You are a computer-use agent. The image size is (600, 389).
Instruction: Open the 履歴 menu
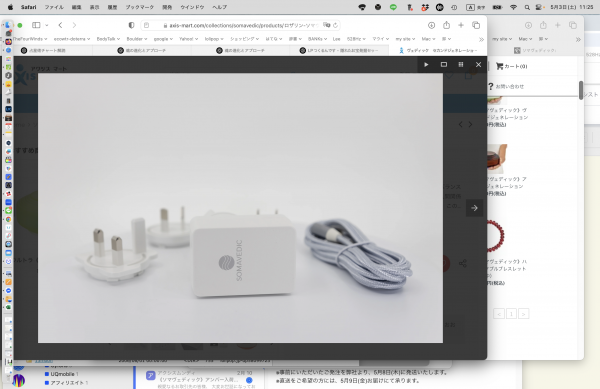(112, 7)
